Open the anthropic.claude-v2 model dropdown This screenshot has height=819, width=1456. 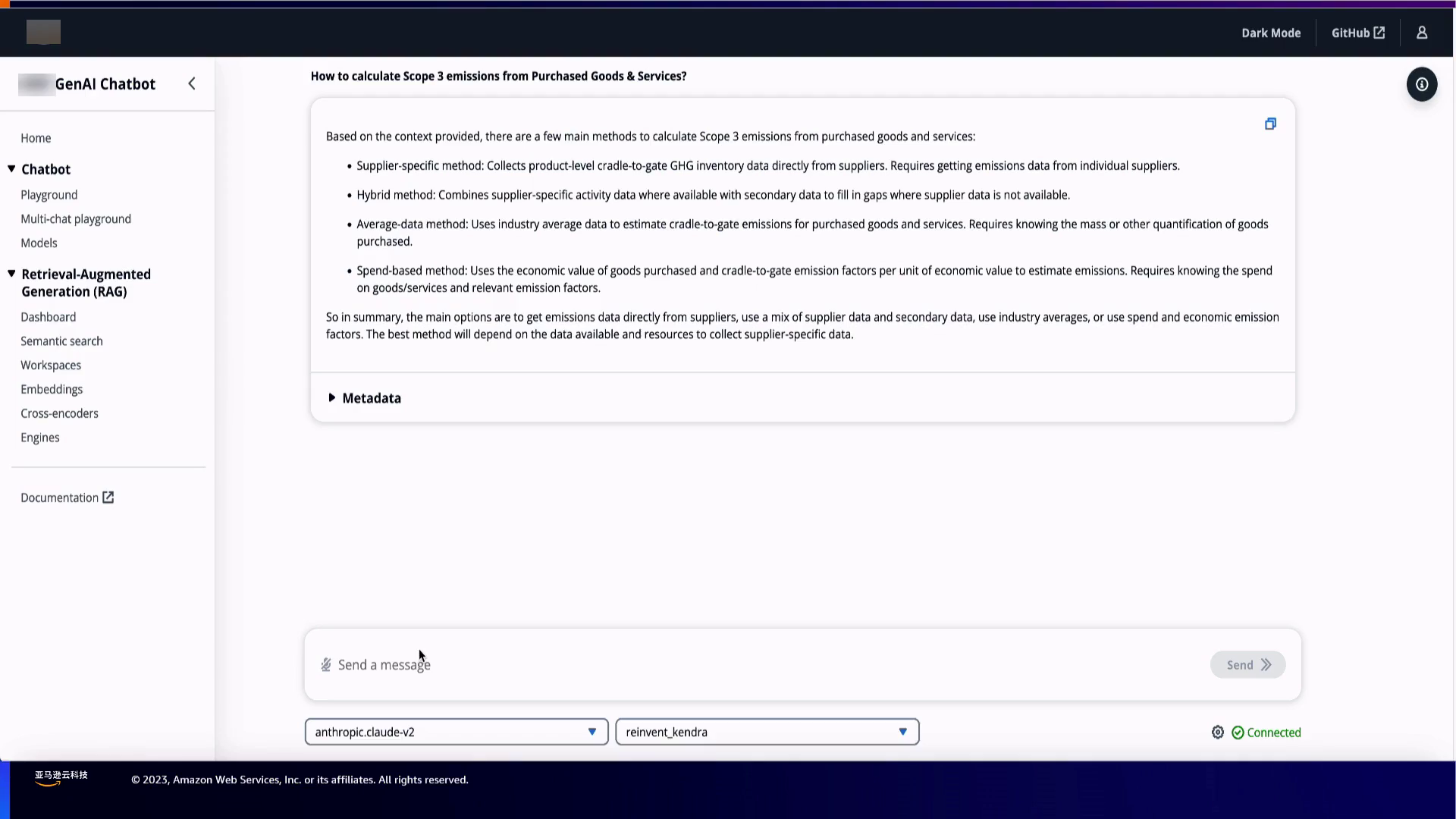456,732
